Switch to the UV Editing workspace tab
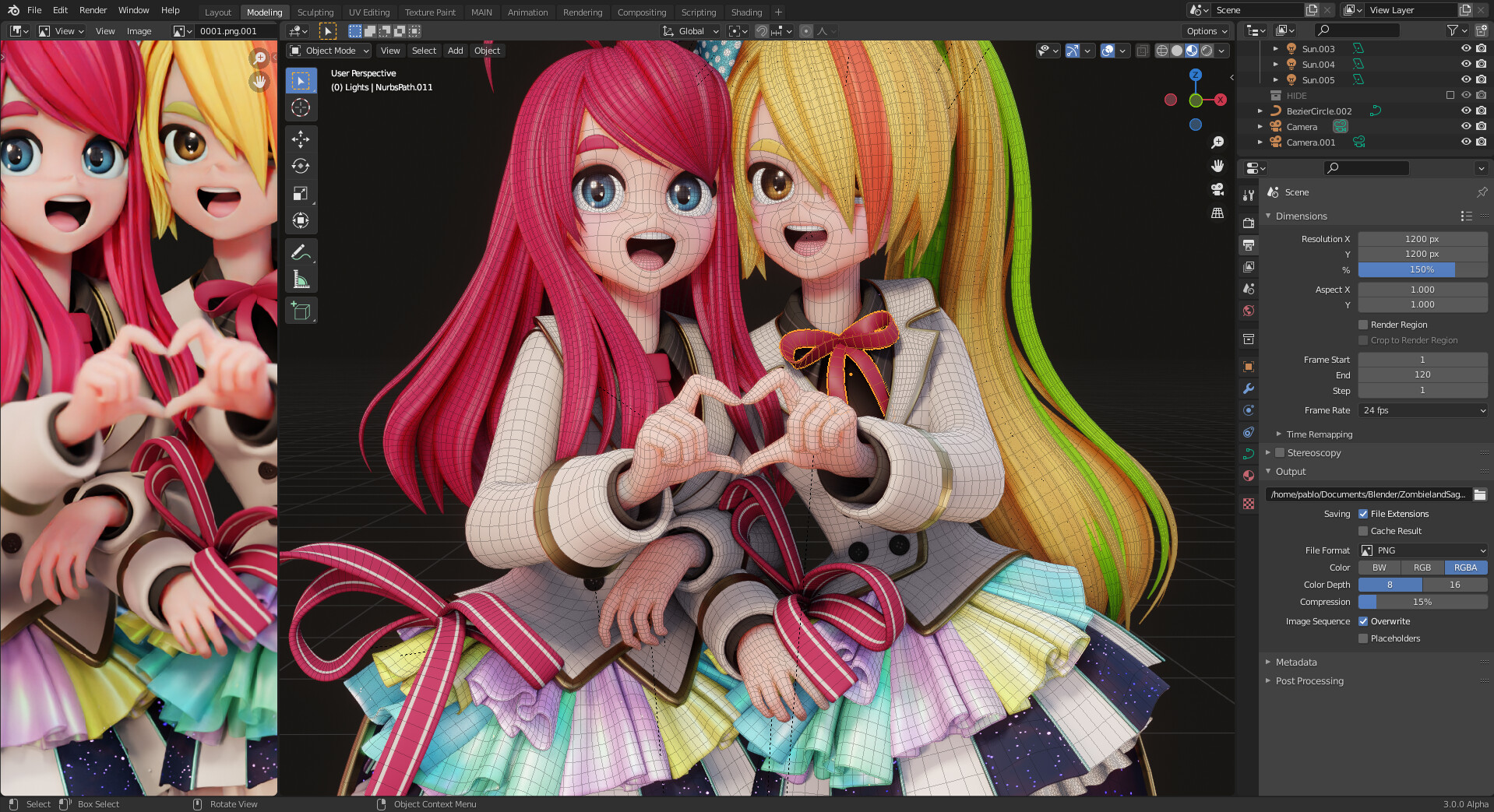Image resolution: width=1494 pixels, height=812 pixels. (x=369, y=12)
